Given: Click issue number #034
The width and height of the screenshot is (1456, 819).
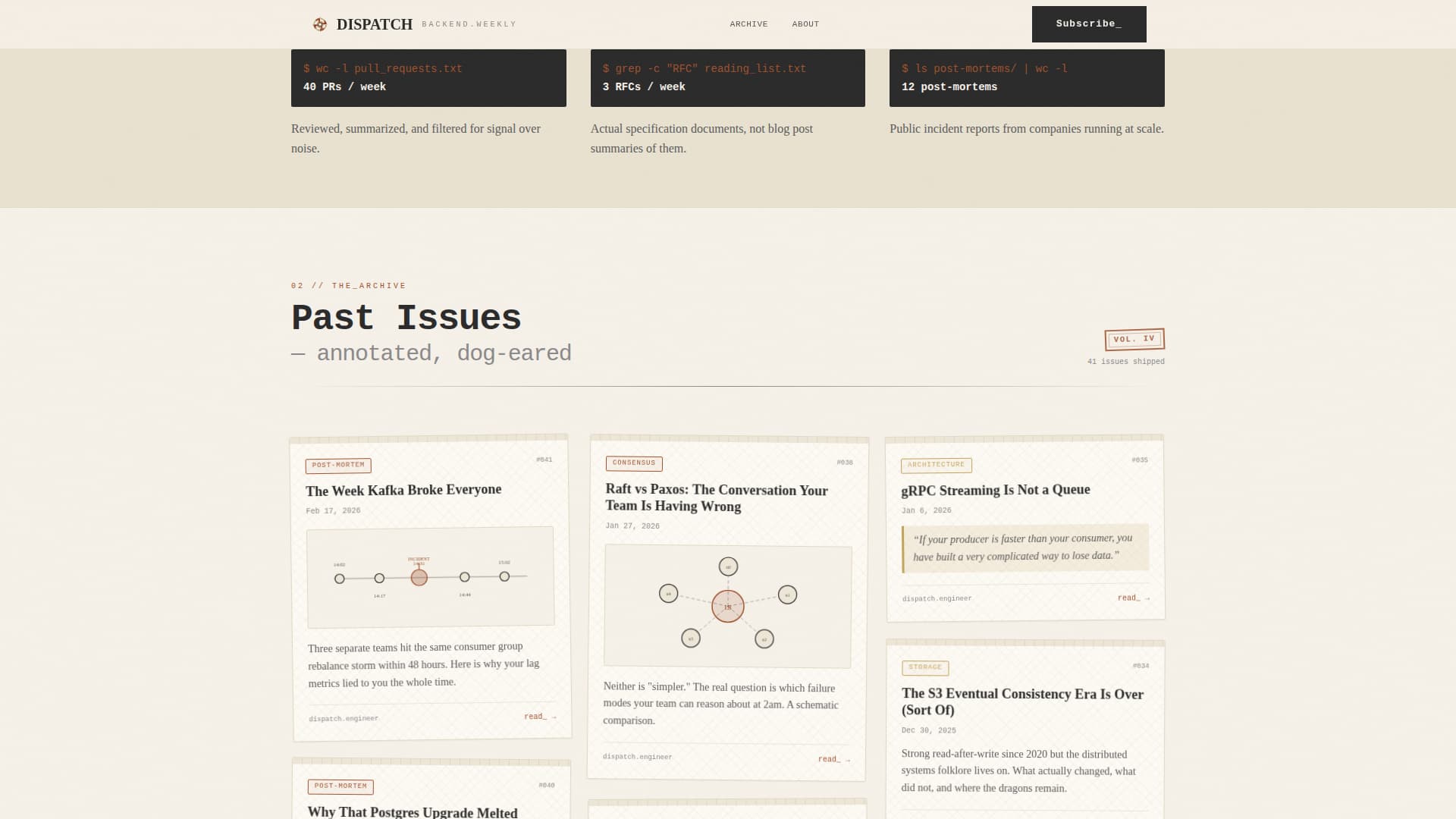Looking at the screenshot, I should 1141,666.
